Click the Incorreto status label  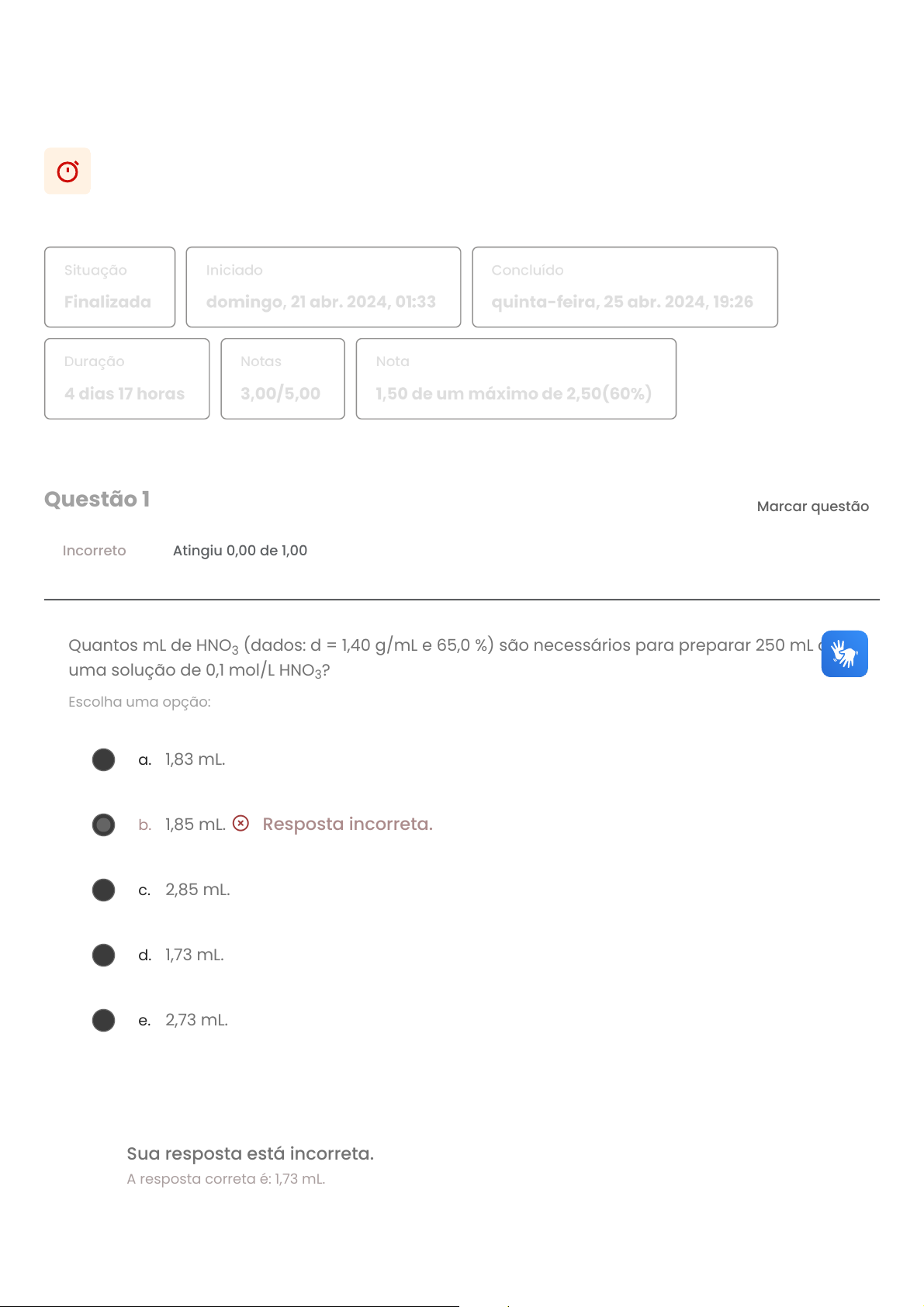click(94, 551)
